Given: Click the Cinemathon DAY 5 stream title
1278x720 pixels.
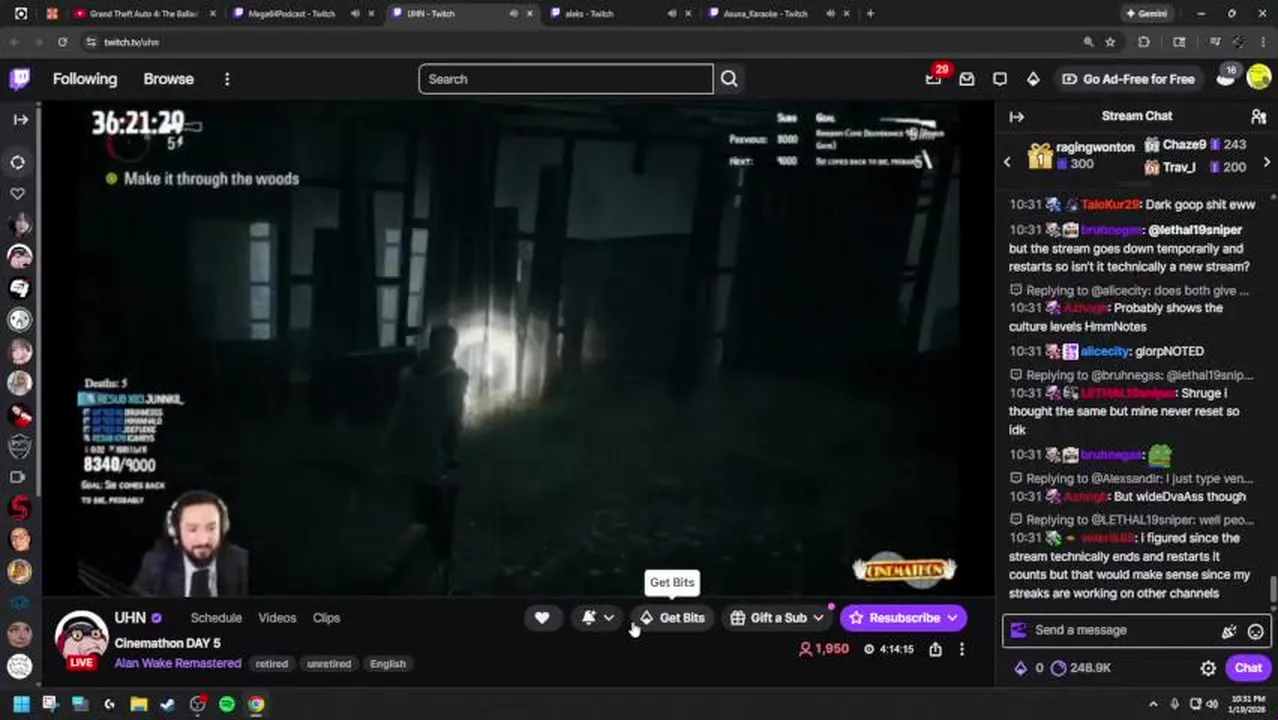Looking at the screenshot, I should (167, 643).
